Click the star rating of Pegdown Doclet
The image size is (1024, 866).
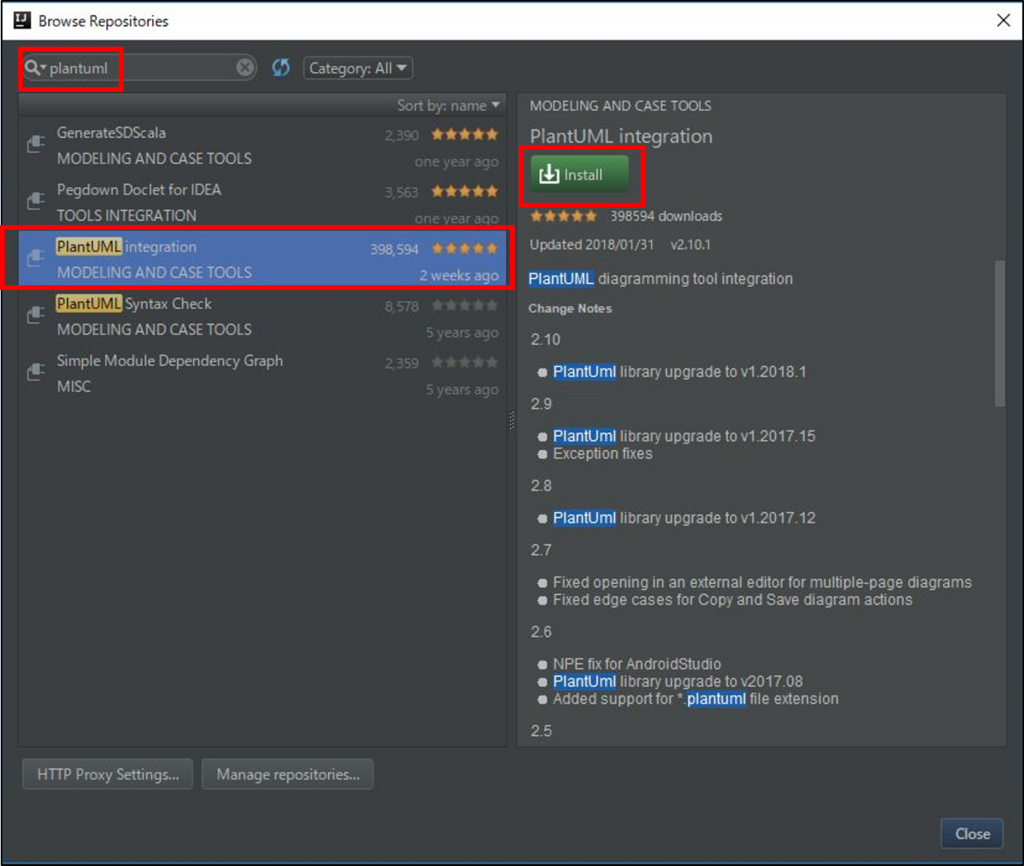(464, 191)
